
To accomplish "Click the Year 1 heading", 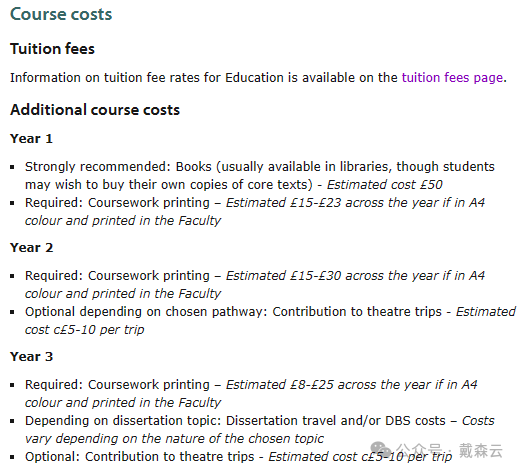I will click(31, 139).
